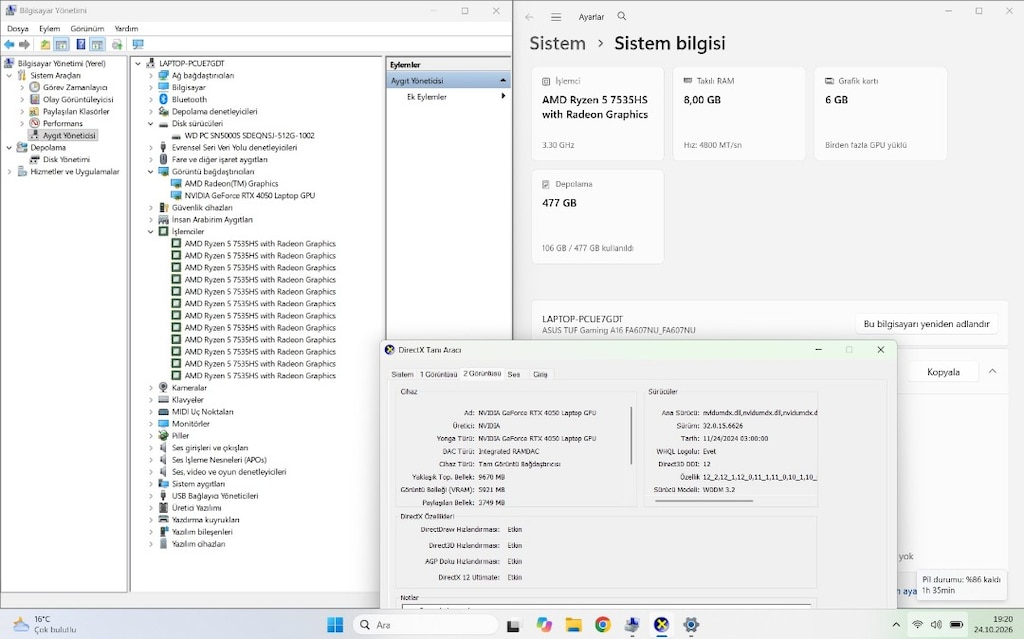This screenshot has height=639, width=1024.
Task: Open the Grafik kartı 6 GB card
Action: (x=880, y=114)
